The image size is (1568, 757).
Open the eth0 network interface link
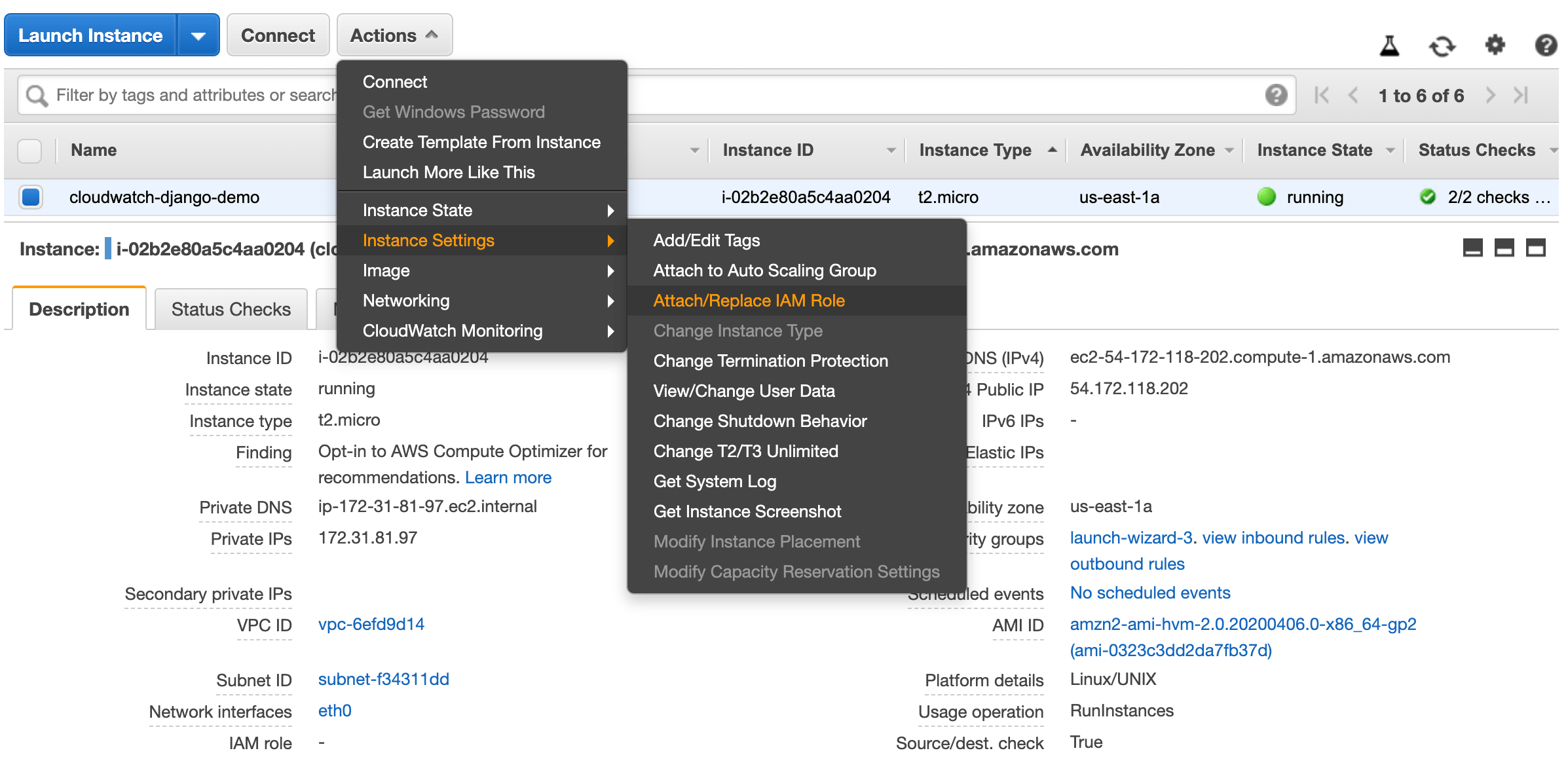pyautogui.click(x=335, y=711)
